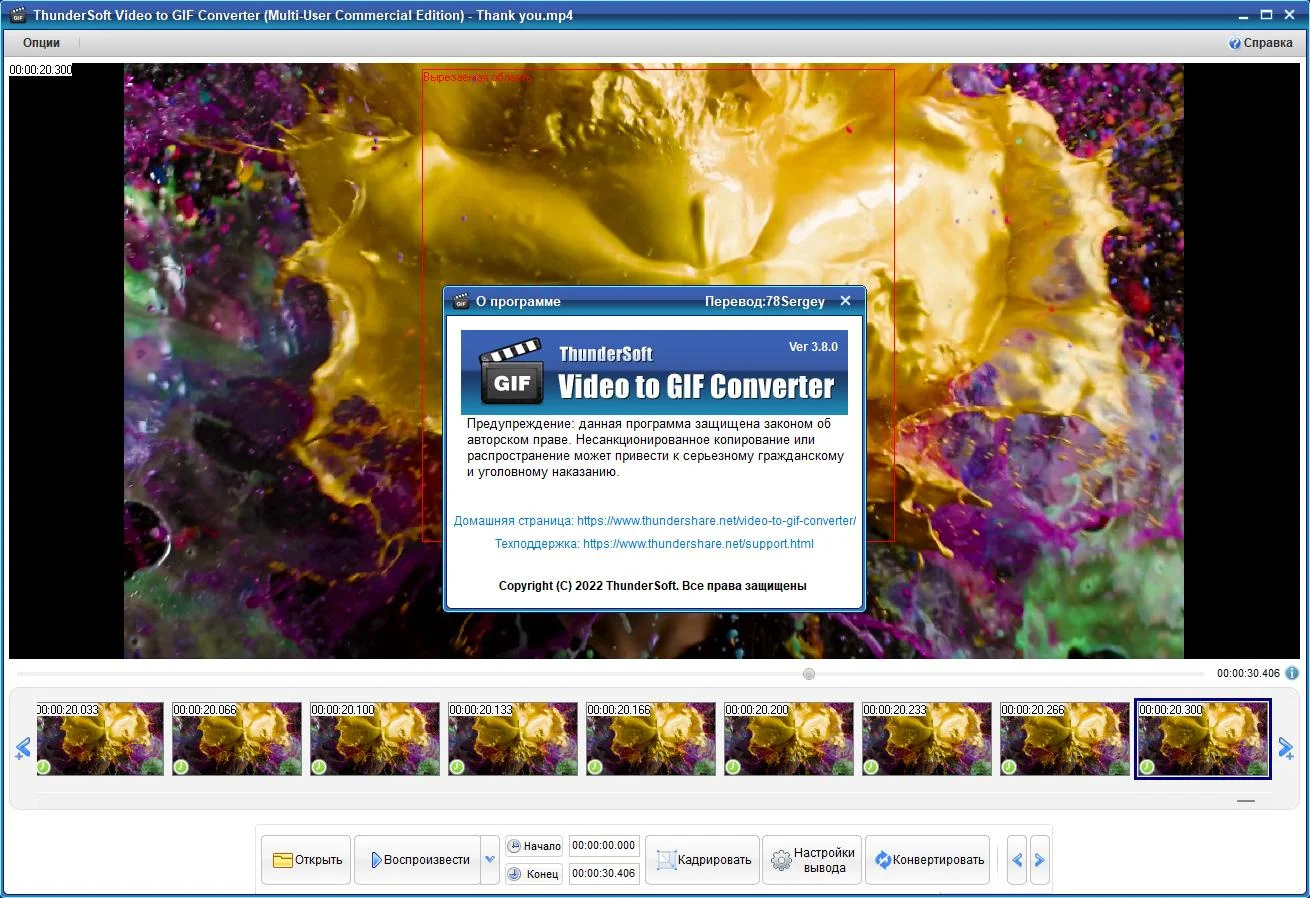The height and width of the screenshot is (898, 1310).
Task: Open Настройки вывода output settings
Action: [x=812, y=860]
